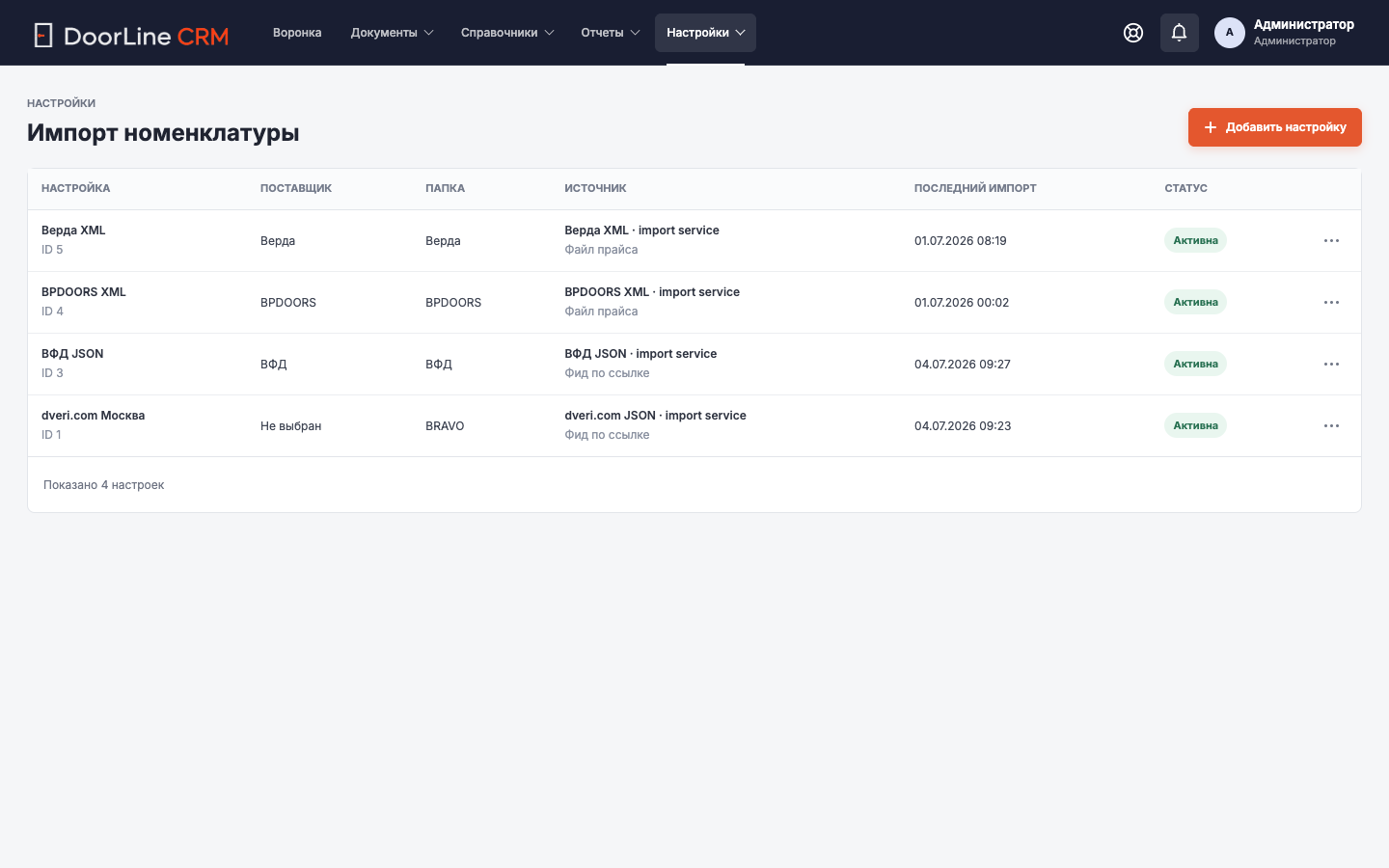Click the import date 04.07.2026 09:23
The image size is (1389, 868).
click(963, 426)
